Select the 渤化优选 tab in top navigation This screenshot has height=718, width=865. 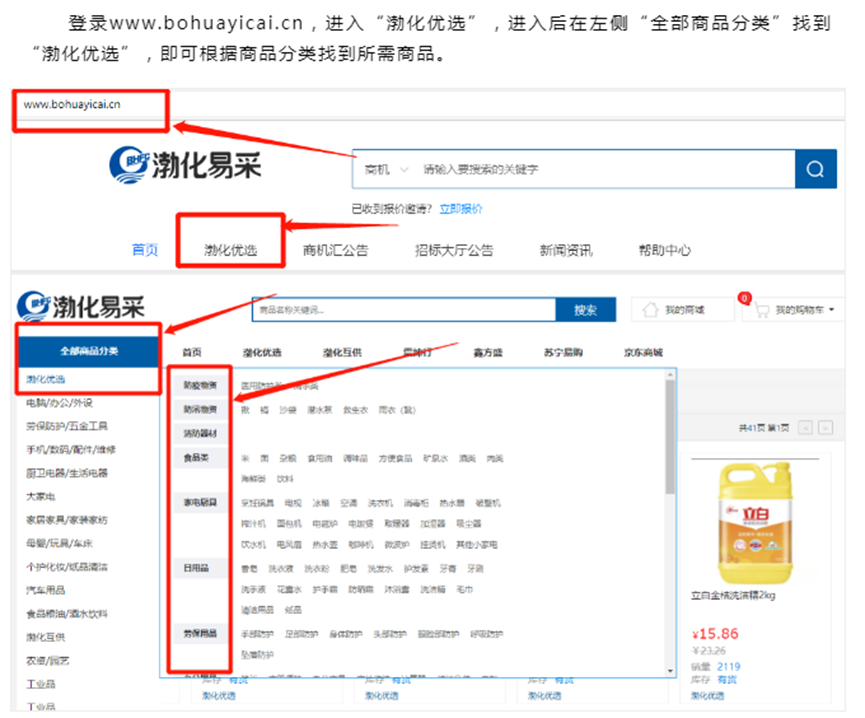(x=230, y=250)
